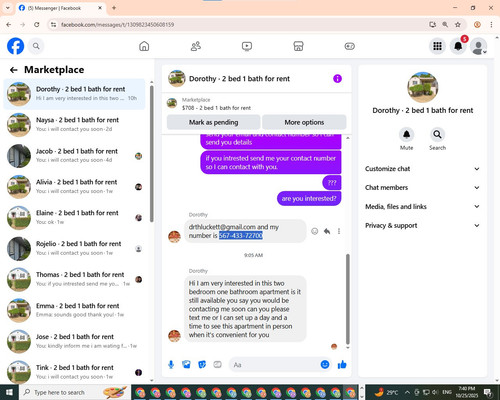Search in the Dorothy conversation
The height and width of the screenshot is (400, 500).
click(437, 134)
